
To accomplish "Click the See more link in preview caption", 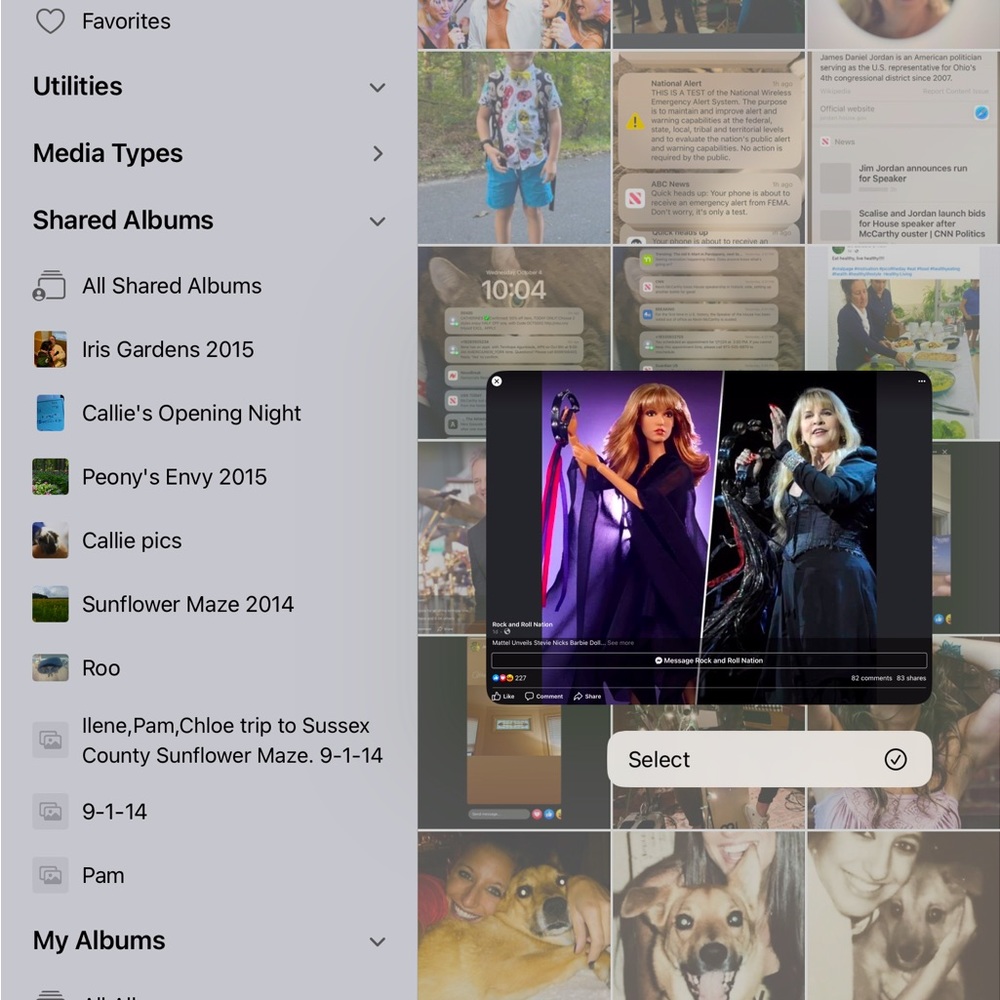I will [x=621, y=643].
